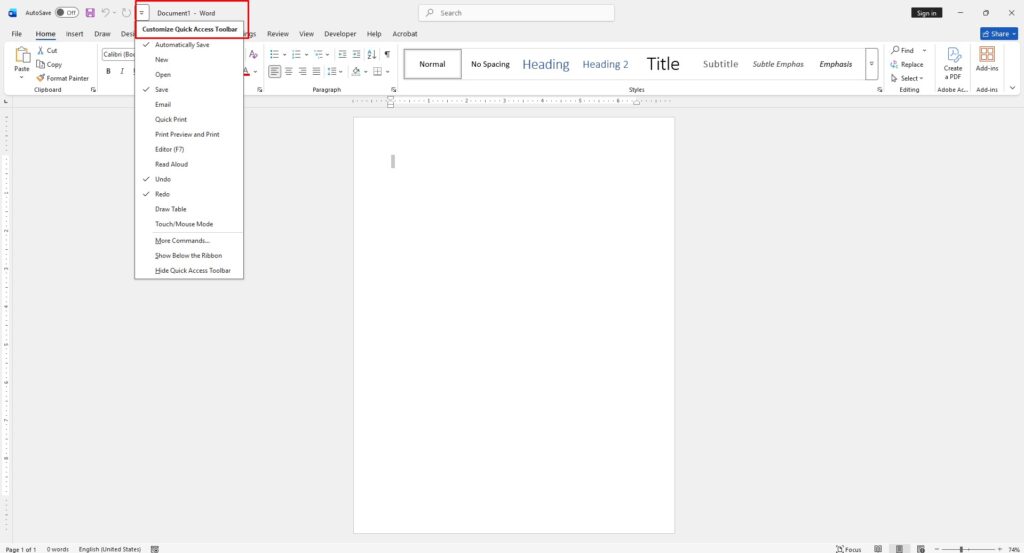Screen dimensions: 1024x553
Task: Click Replace in the Editing group
Action: [907, 64]
